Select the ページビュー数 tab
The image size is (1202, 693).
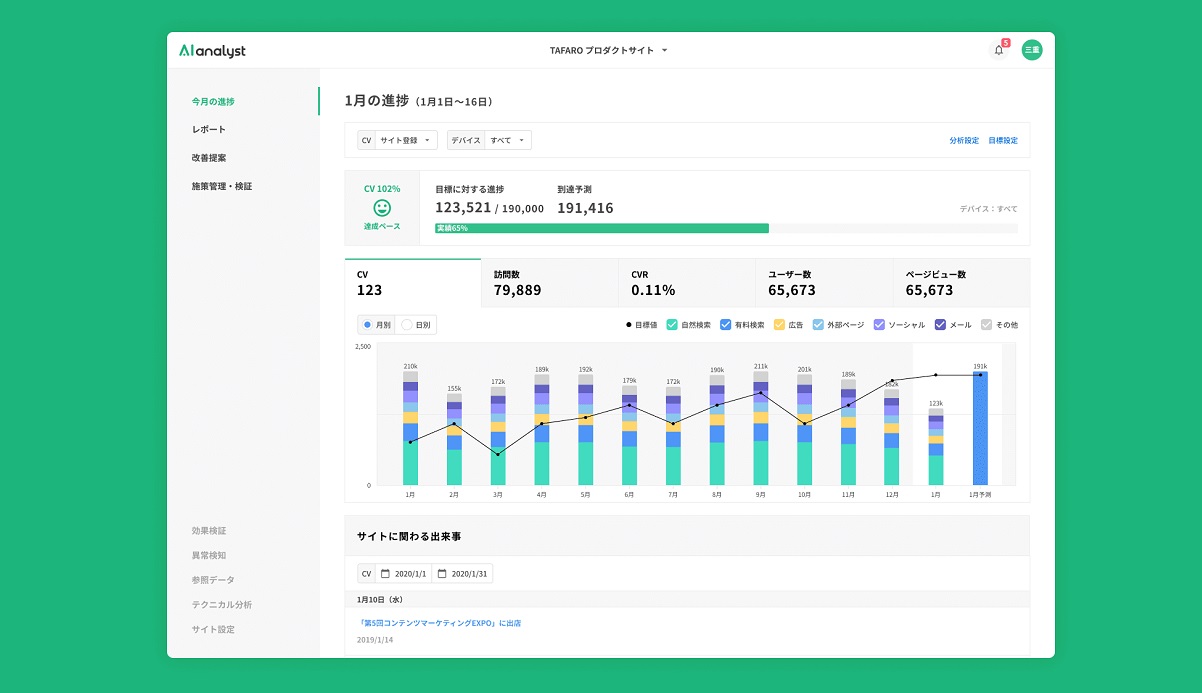pyautogui.click(x=961, y=283)
